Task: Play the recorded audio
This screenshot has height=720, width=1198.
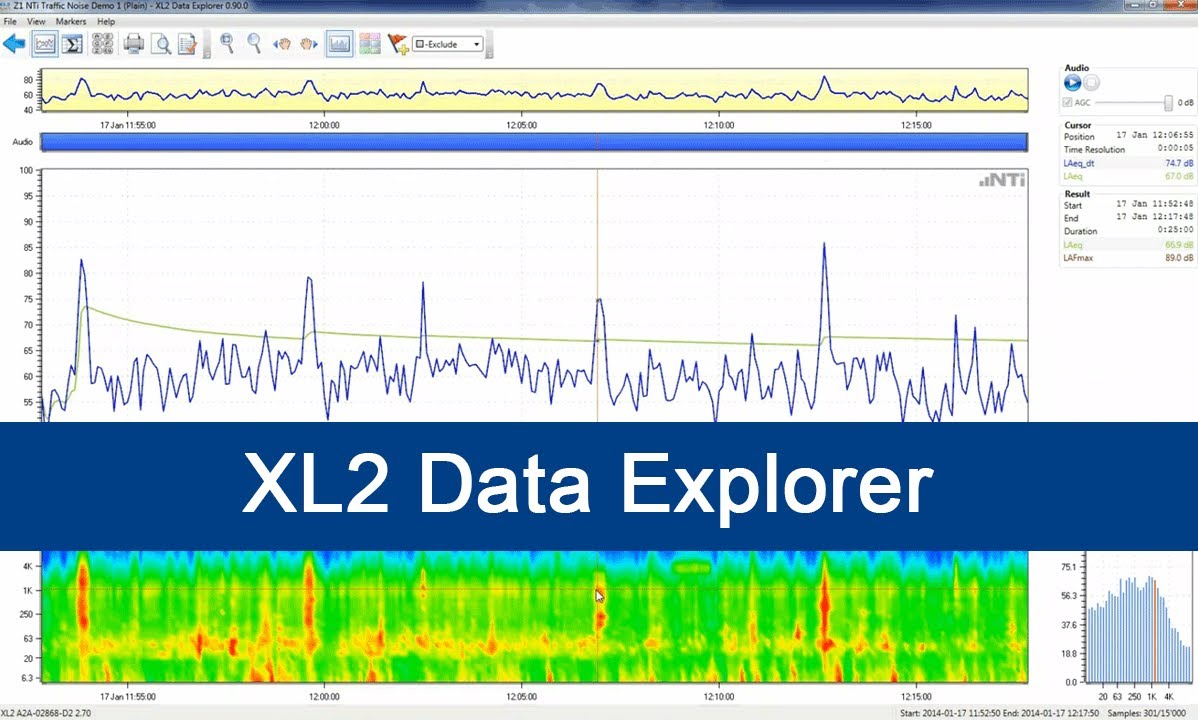Action: pos(1072,83)
